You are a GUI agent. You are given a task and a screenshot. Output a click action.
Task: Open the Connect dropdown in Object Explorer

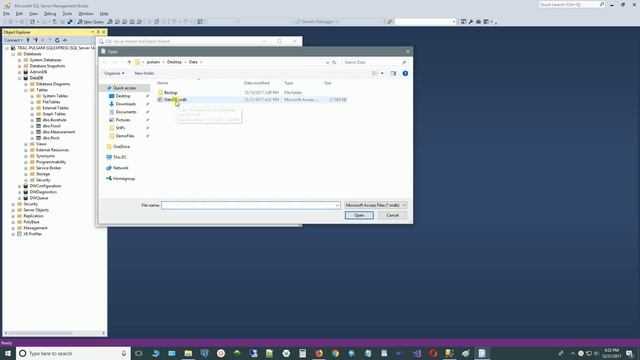pyautogui.click(x=13, y=40)
